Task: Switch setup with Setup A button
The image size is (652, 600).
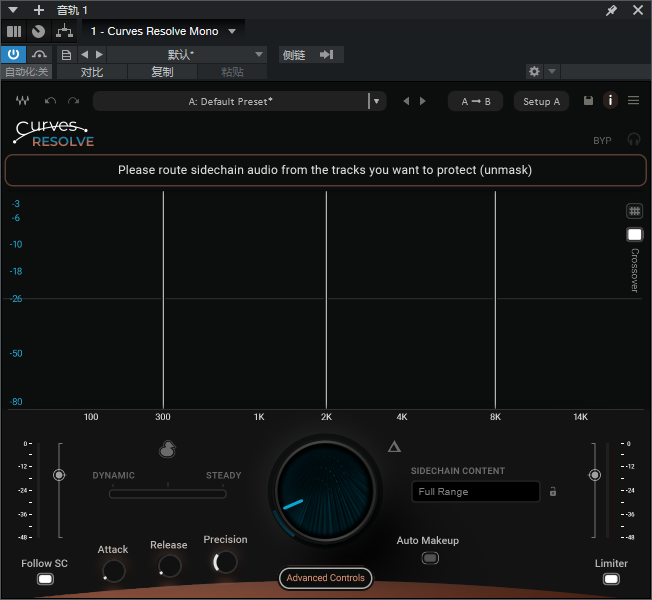Action: [x=541, y=101]
